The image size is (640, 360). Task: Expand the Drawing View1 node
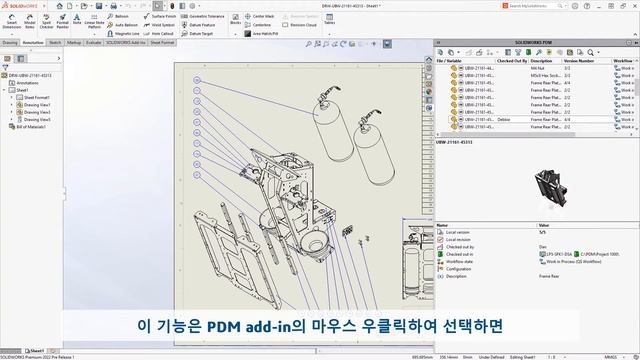pos(11,105)
